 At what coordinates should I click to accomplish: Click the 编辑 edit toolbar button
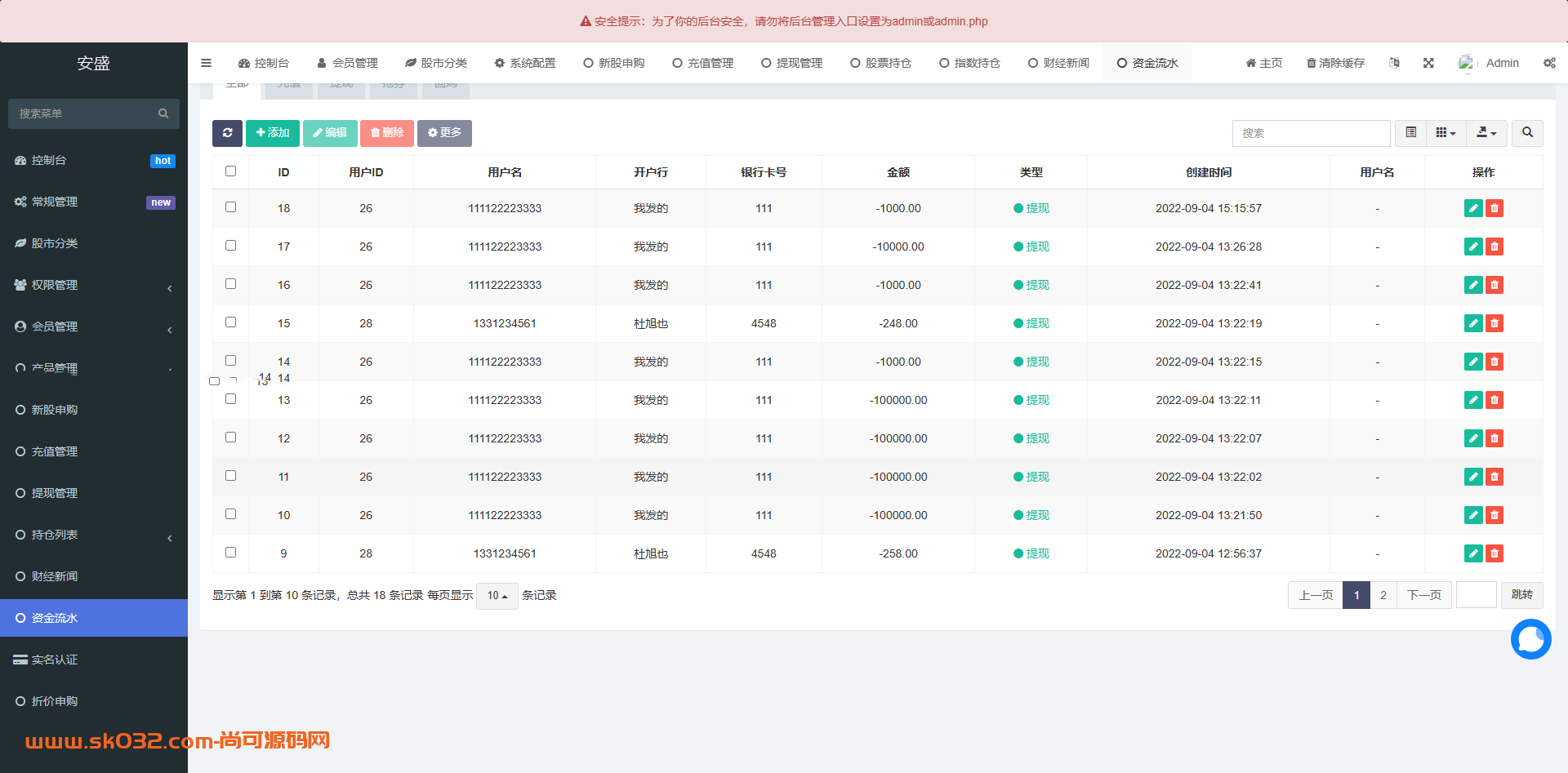pos(330,133)
